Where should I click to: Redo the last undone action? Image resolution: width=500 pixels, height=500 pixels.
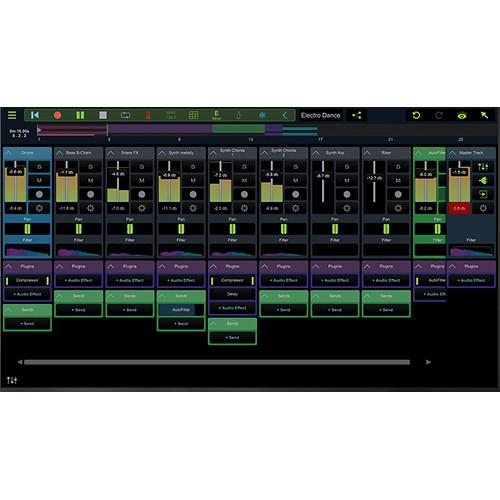[x=439, y=115]
